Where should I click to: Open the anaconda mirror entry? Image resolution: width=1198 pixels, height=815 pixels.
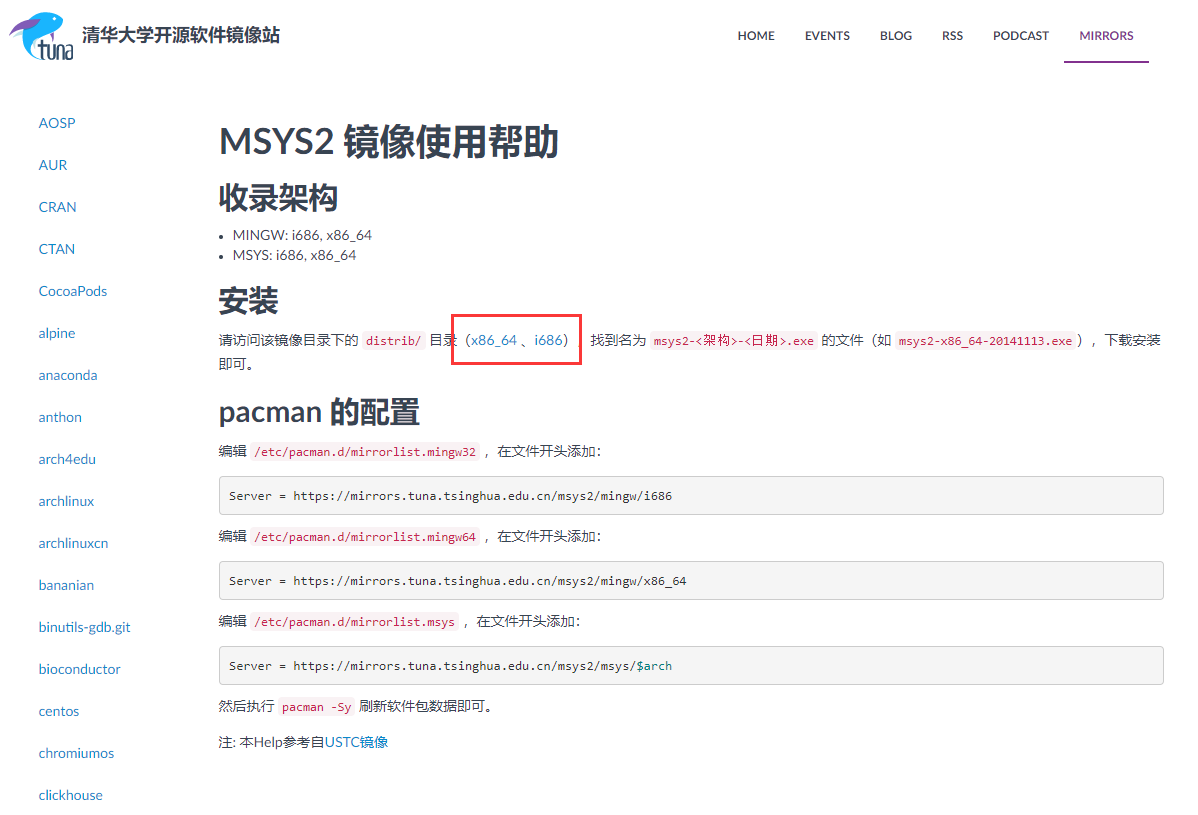[67, 374]
